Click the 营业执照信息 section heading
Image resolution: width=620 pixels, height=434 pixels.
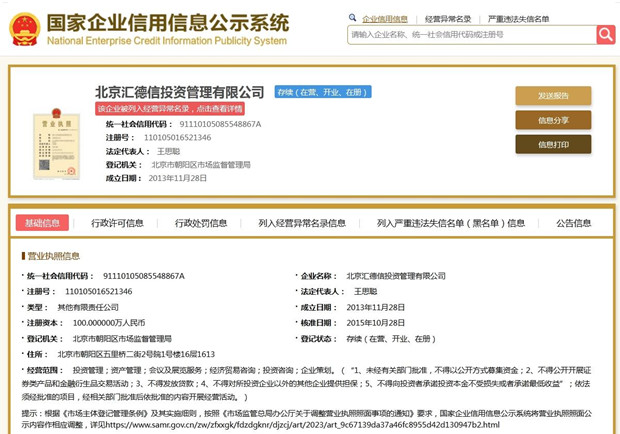(x=53, y=256)
